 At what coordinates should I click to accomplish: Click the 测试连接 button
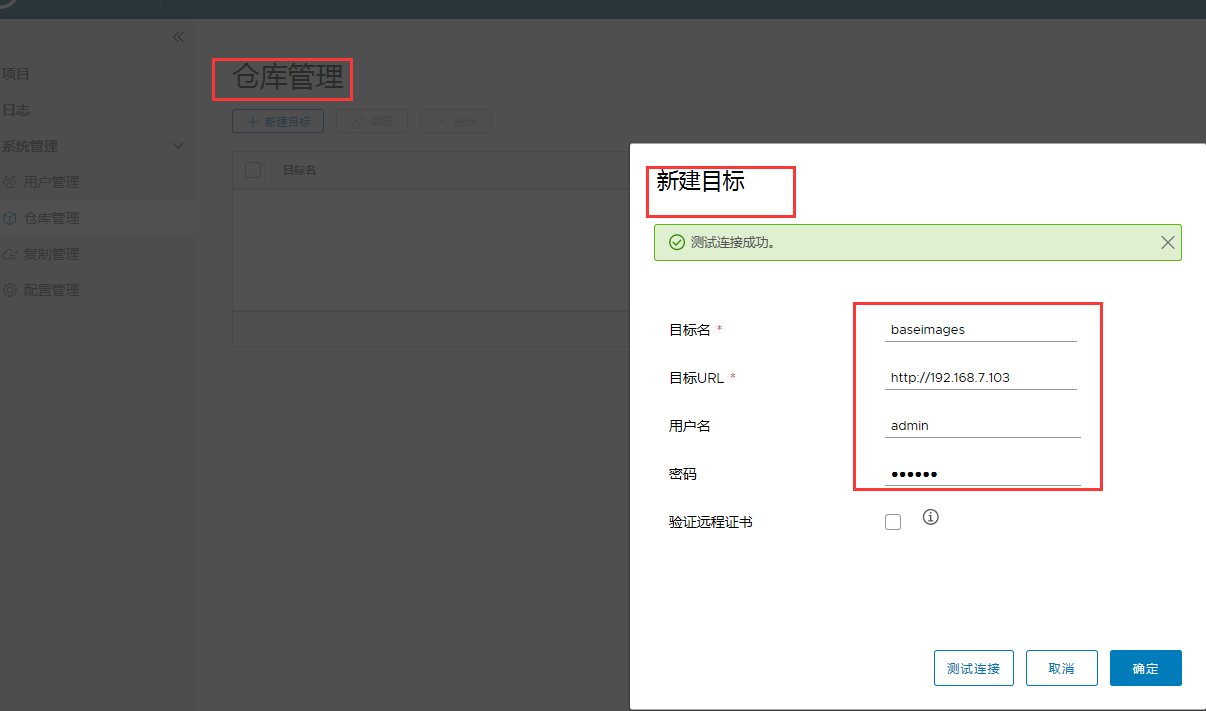tap(974, 668)
